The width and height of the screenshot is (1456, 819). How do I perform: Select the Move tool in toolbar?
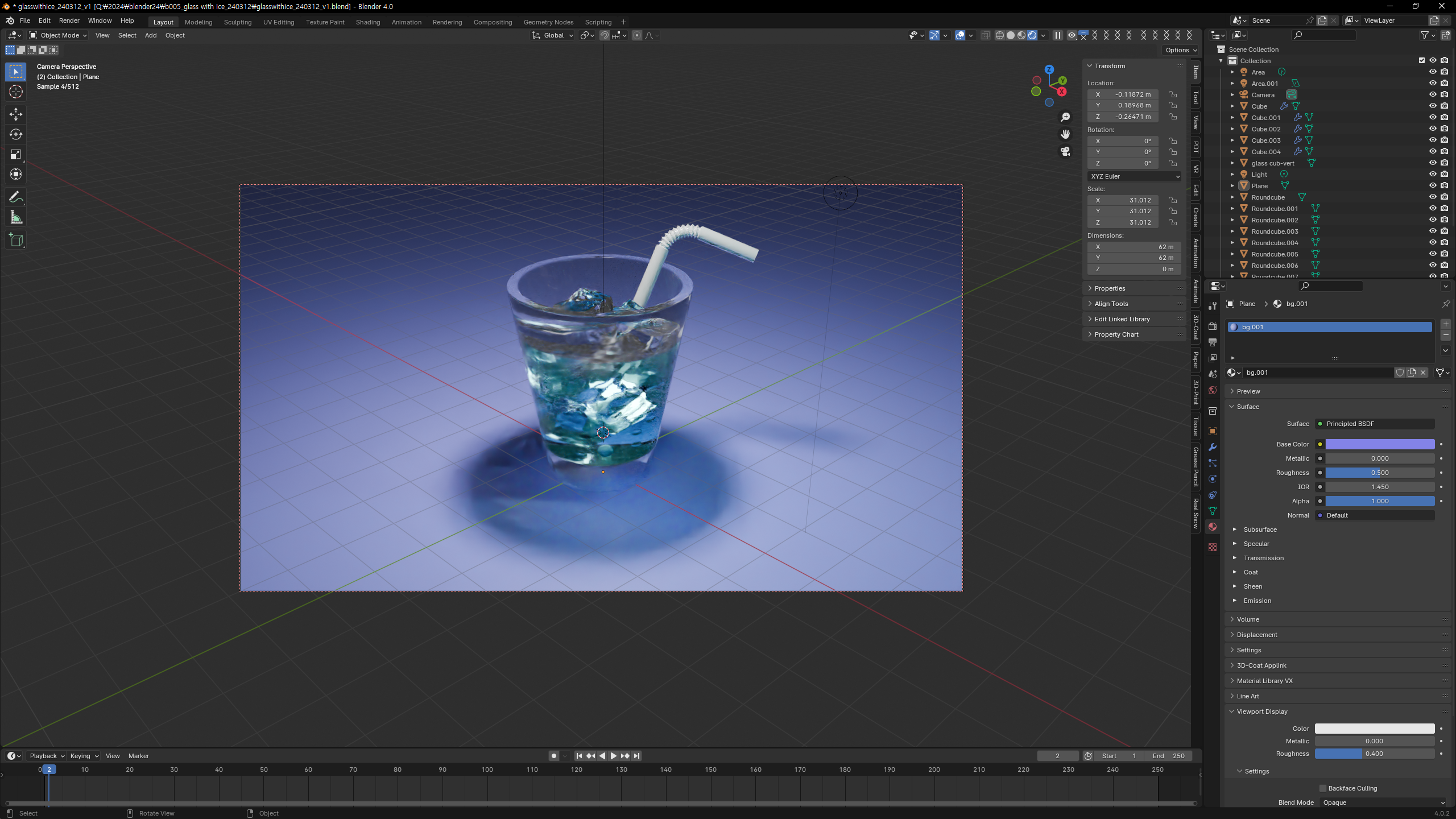pos(16,114)
